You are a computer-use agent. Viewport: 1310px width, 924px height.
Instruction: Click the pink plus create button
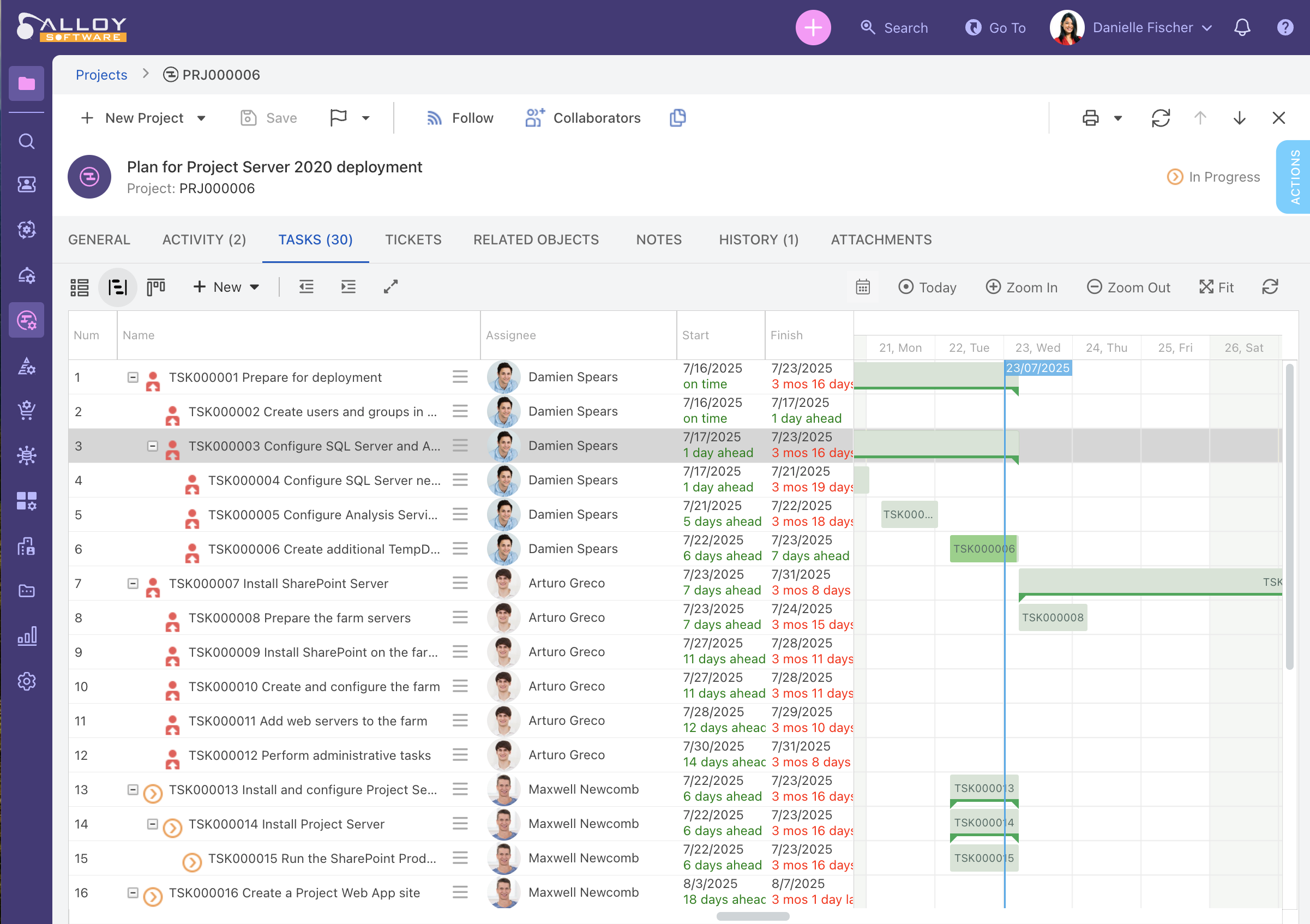(813, 27)
